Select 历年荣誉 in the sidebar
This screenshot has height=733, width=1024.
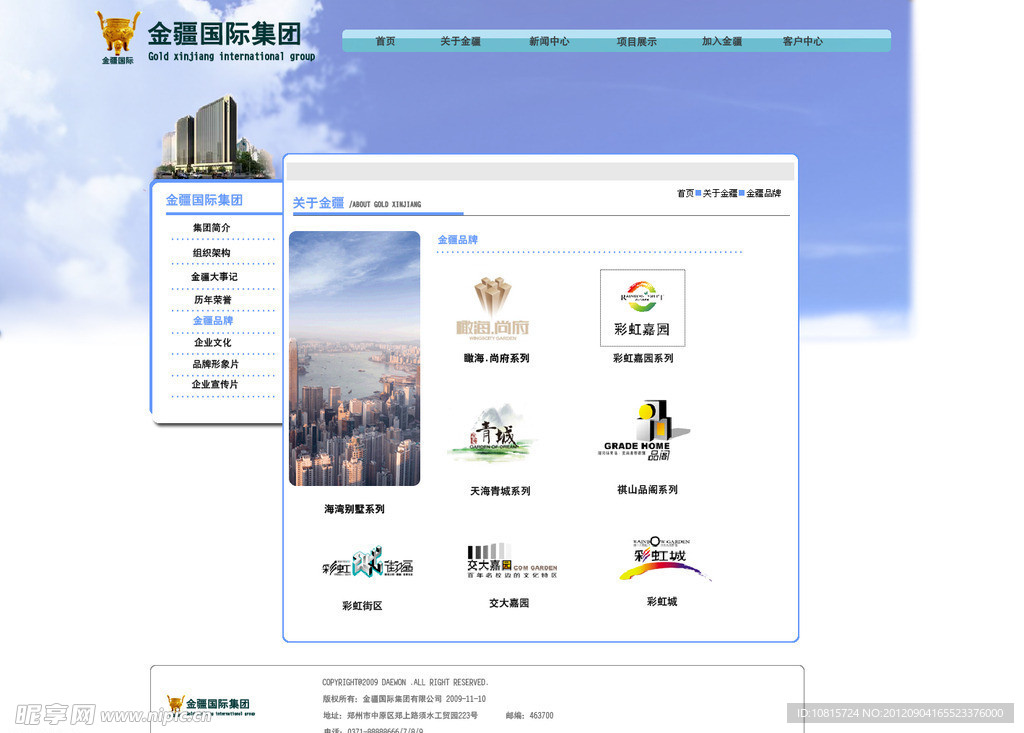tap(213, 300)
